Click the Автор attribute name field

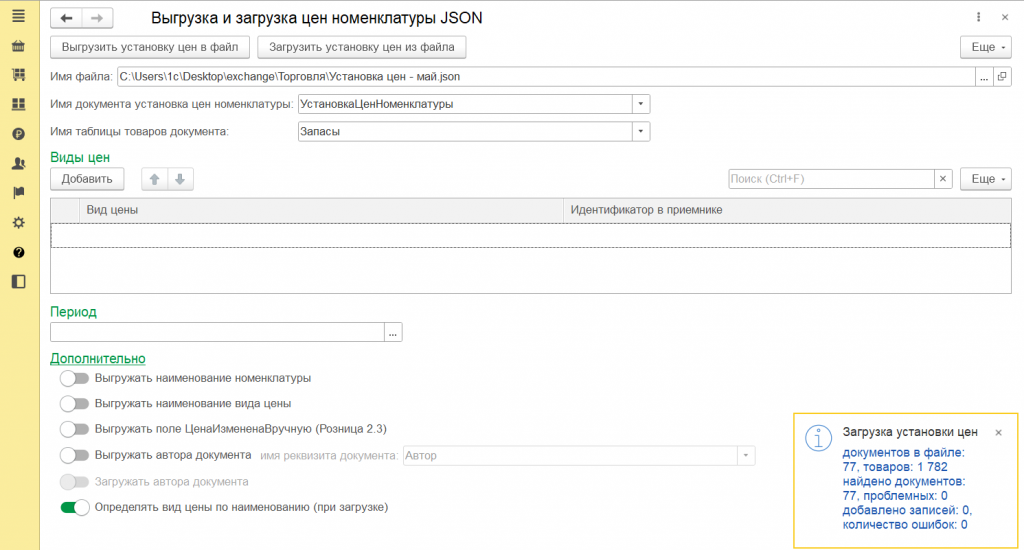[x=570, y=455]
